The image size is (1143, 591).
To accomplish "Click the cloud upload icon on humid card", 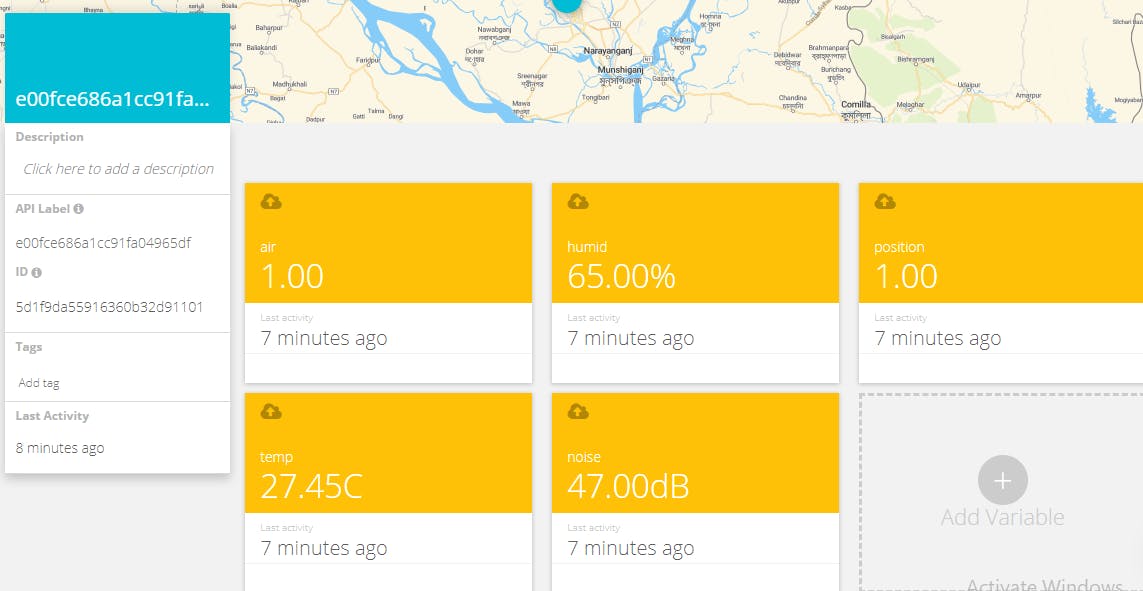I will click(578, 202).
